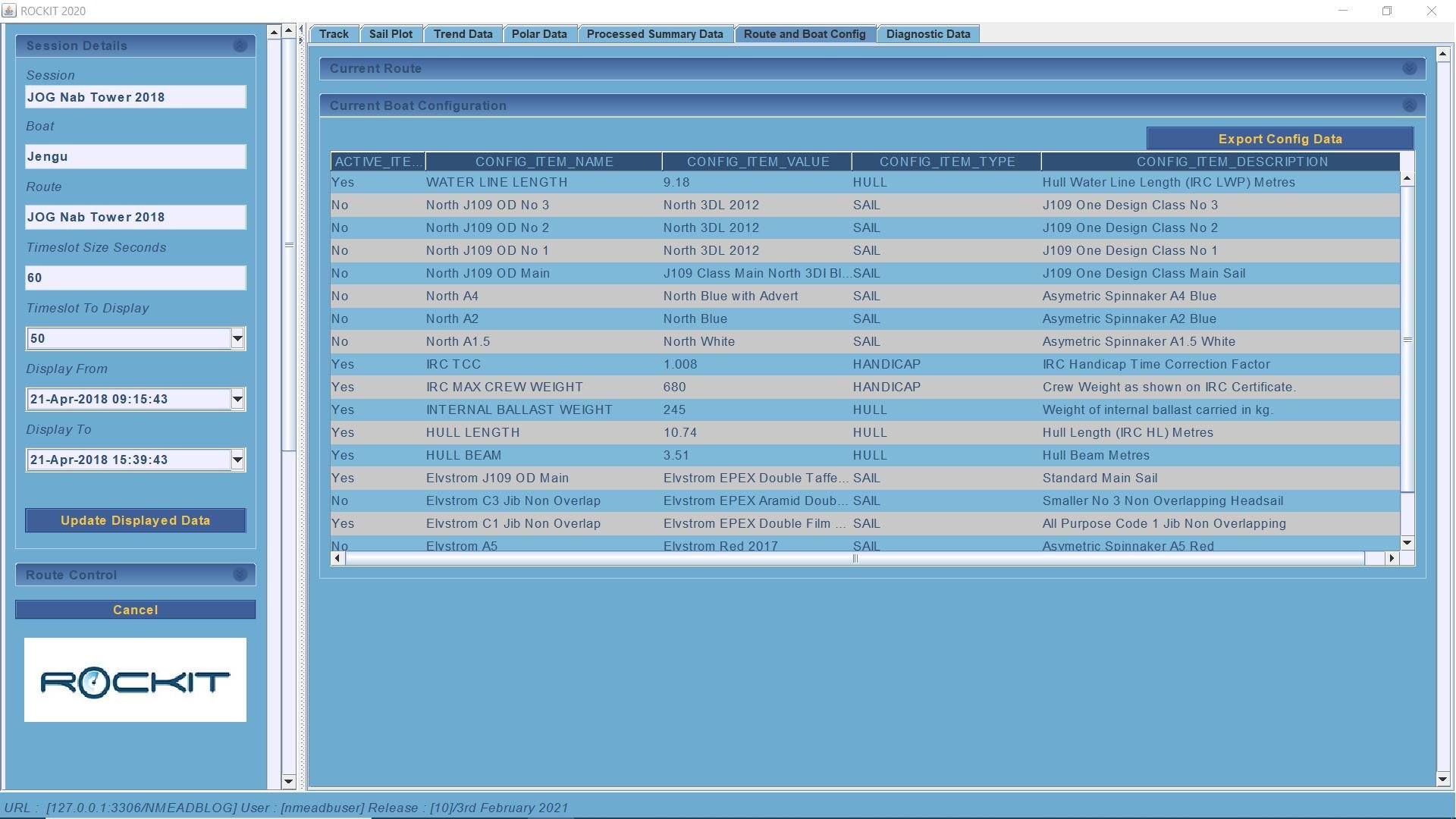Collapse Current Boat Configuration panel icon
The image size is (1456, 819).
tap(1409, 106)
